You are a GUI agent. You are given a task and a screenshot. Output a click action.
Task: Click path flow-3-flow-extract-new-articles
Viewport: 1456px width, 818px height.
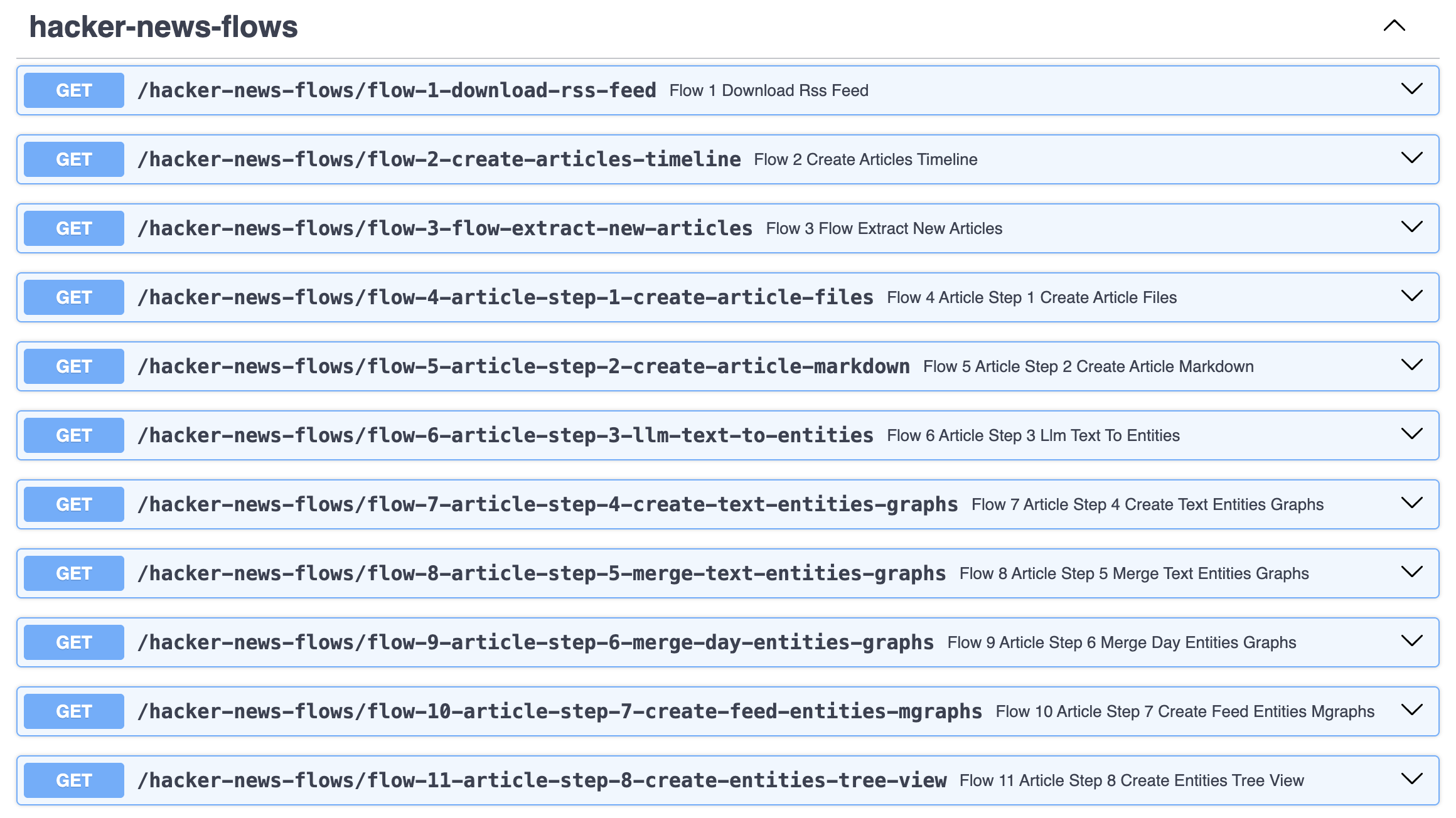pyautogui.click(x=445, y=228)
